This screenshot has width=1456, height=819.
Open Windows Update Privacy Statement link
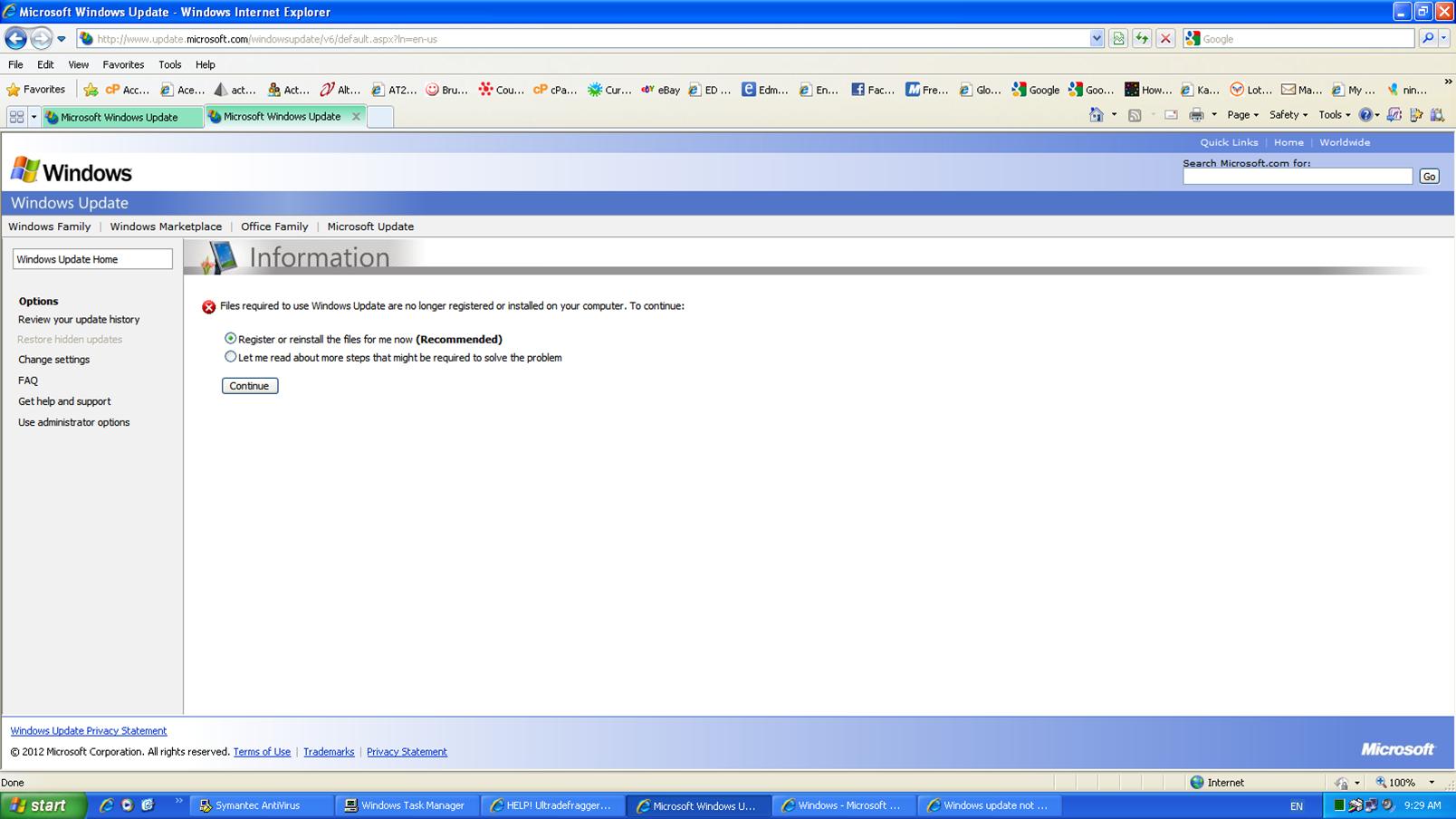pyautogui.click(x=89, y=731)
